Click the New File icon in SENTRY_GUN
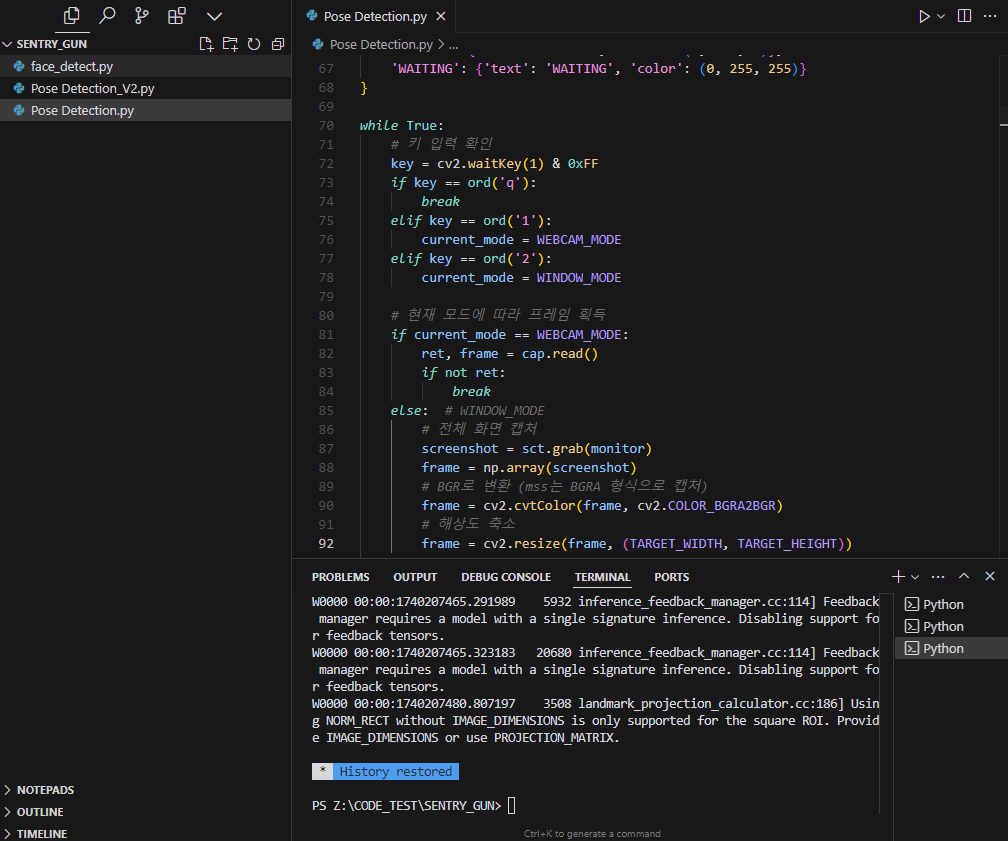This screenshot has height=841, width=1008. [206, 44]
